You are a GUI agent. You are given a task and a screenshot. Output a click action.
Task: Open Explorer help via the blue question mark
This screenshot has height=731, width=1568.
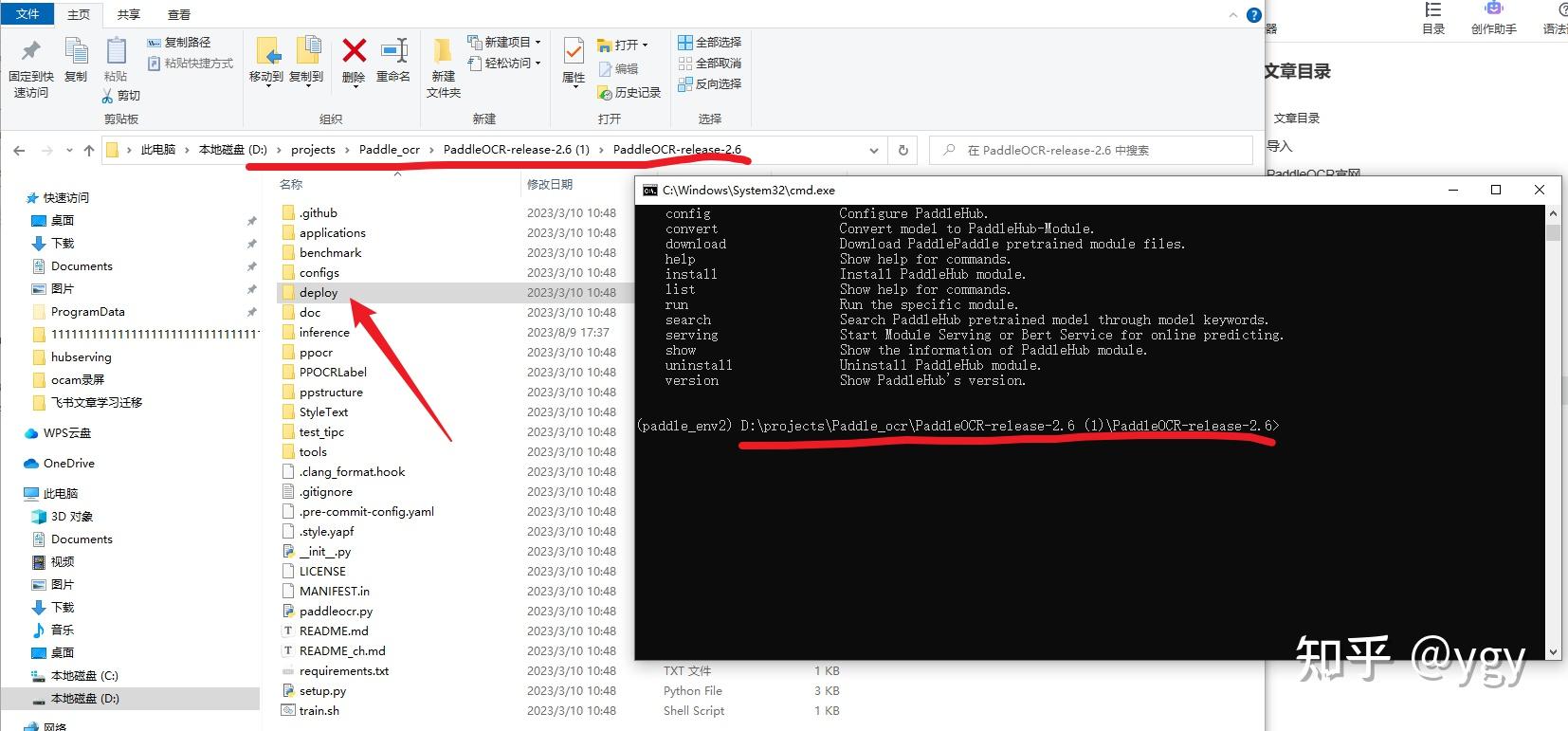coord(1253,15)
